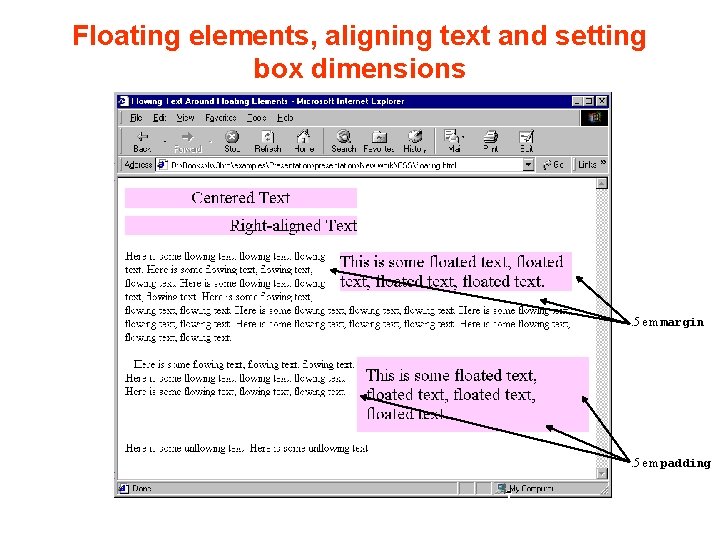Click the 'unflowing text' bottom line
Screen dimensions: 720x540
[x=247, y=448]
